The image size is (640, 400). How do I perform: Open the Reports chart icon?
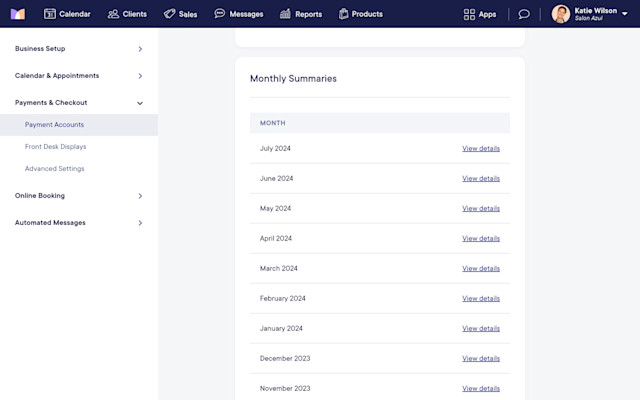[x=285, y=14]
